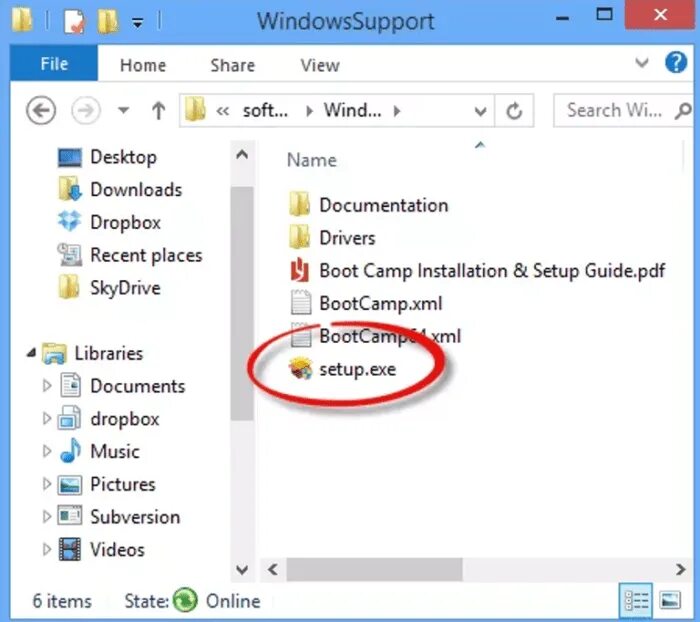Click the Forward navigation arrow
Image resolution: width=700 pixels, height=622 pixels.
click(x=86, y=110)
